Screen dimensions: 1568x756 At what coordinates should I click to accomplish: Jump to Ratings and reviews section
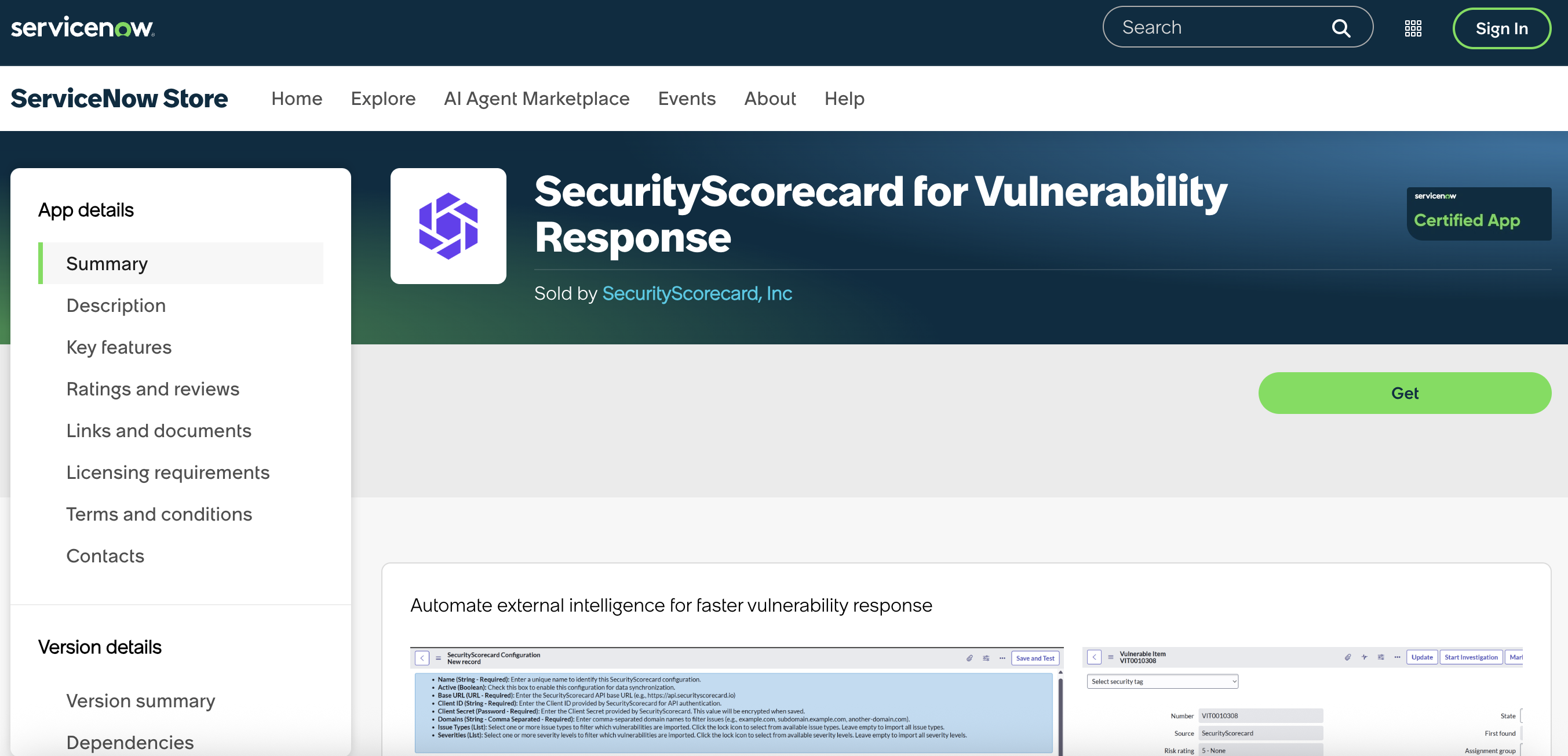coord(153,388)
